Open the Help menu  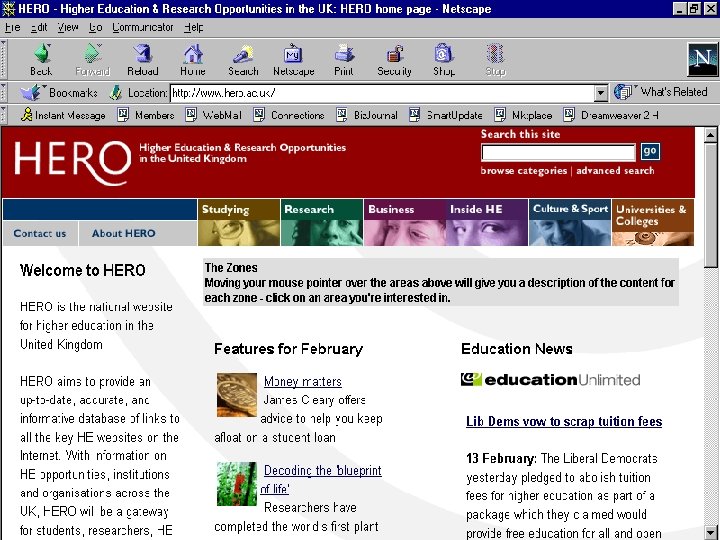pos(194,28)
